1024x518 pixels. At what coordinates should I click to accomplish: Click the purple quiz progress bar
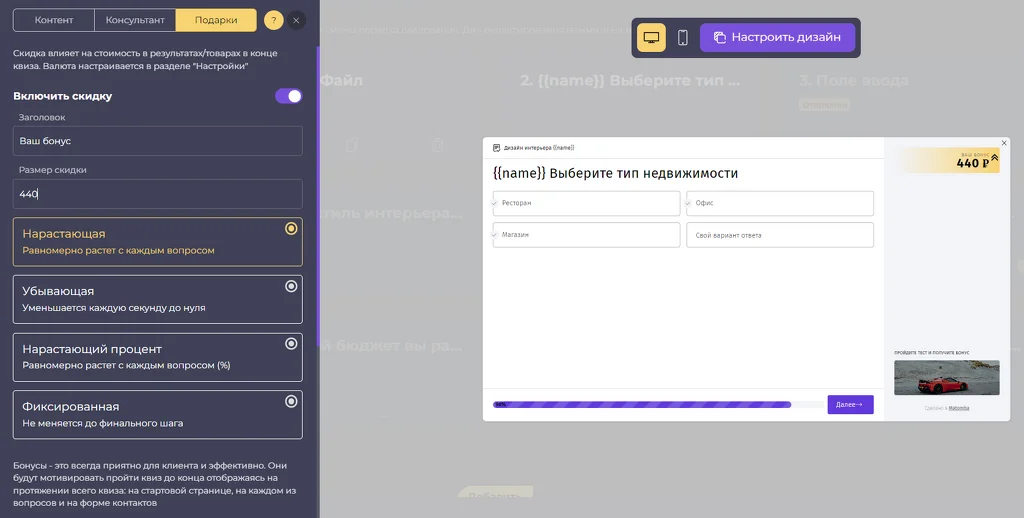(642, 404)
